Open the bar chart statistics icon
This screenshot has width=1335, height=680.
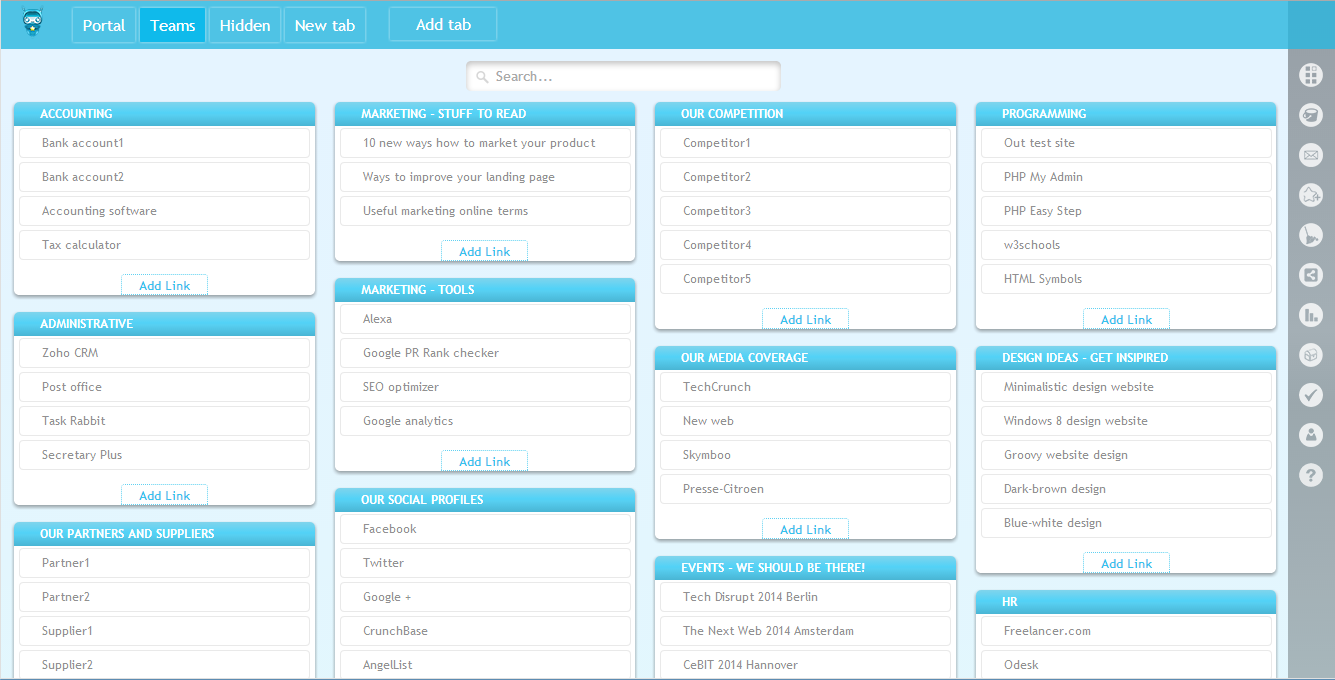tap(1310, 315)
